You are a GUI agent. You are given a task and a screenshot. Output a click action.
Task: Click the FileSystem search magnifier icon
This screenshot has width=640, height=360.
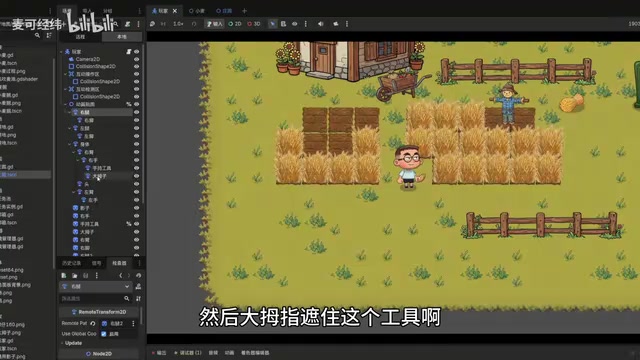click(x=38, y=36)
